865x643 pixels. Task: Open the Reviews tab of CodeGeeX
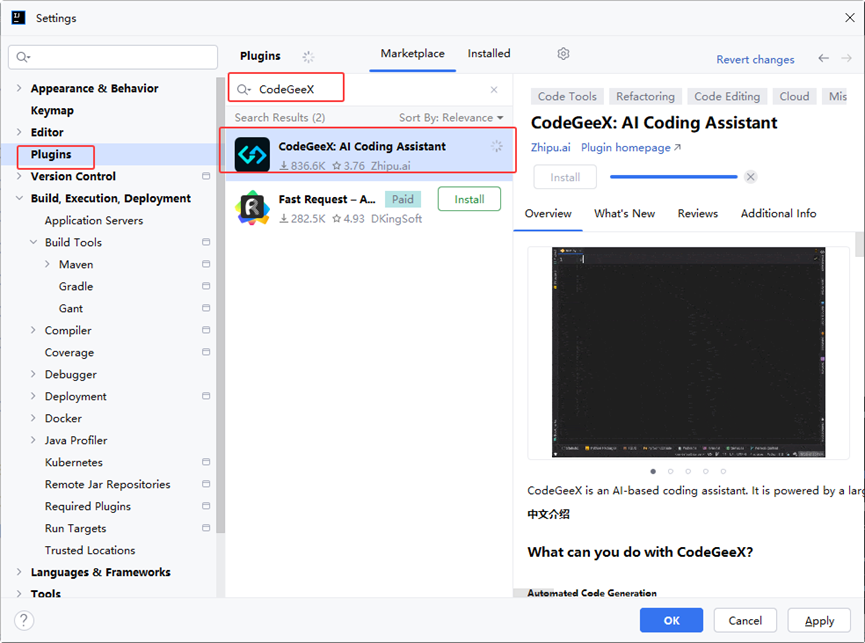[697, 213]
